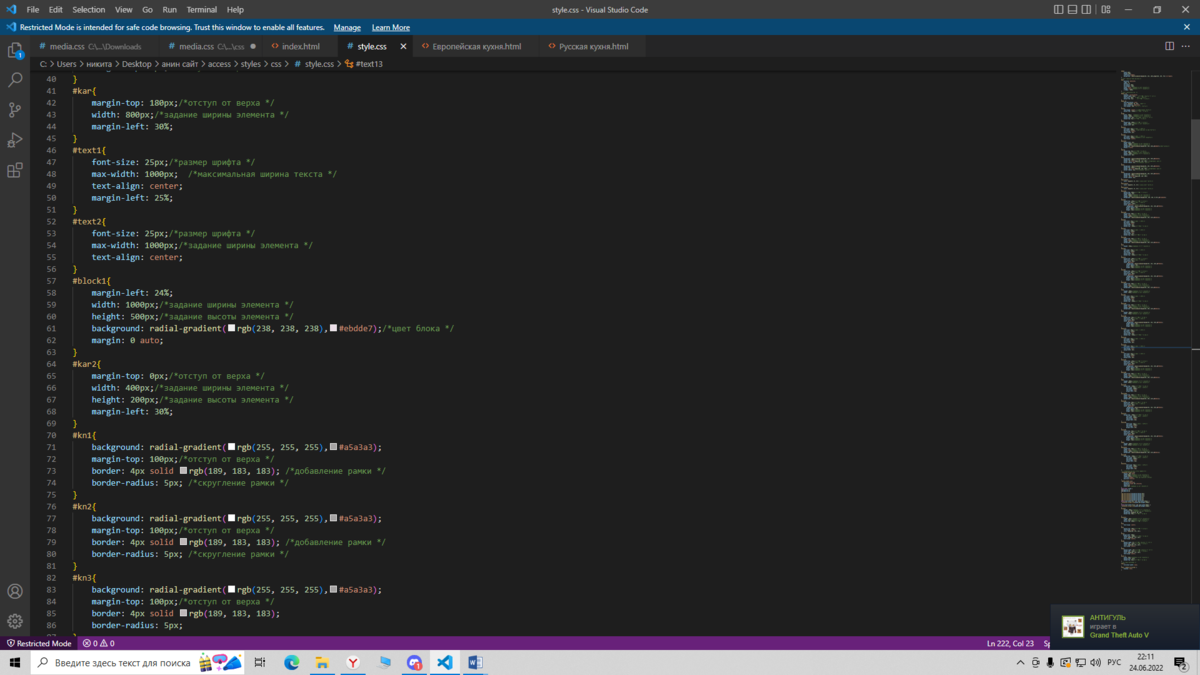Open the File menu

(x=33, y=10)
